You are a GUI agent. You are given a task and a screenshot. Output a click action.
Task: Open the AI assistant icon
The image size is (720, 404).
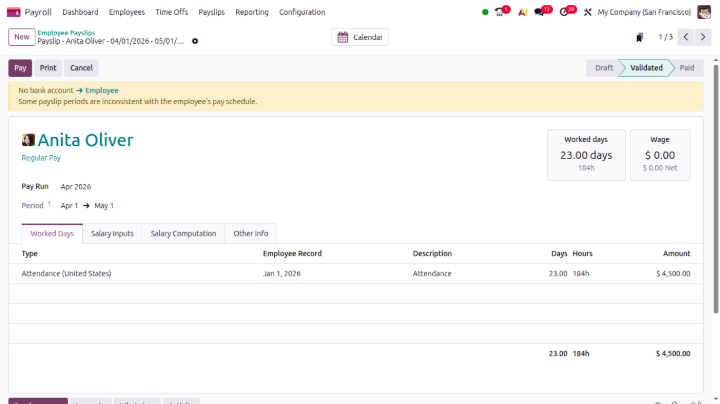coord(523,12)
